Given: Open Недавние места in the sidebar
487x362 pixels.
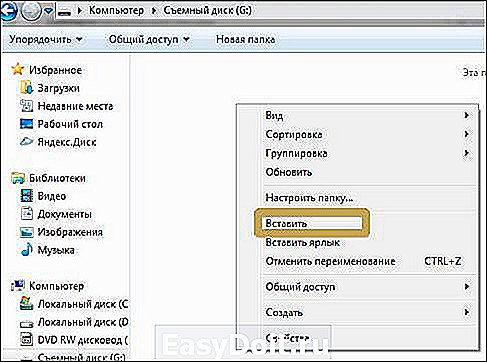Looking at the screenshot, I should click(x=75, y=106).
